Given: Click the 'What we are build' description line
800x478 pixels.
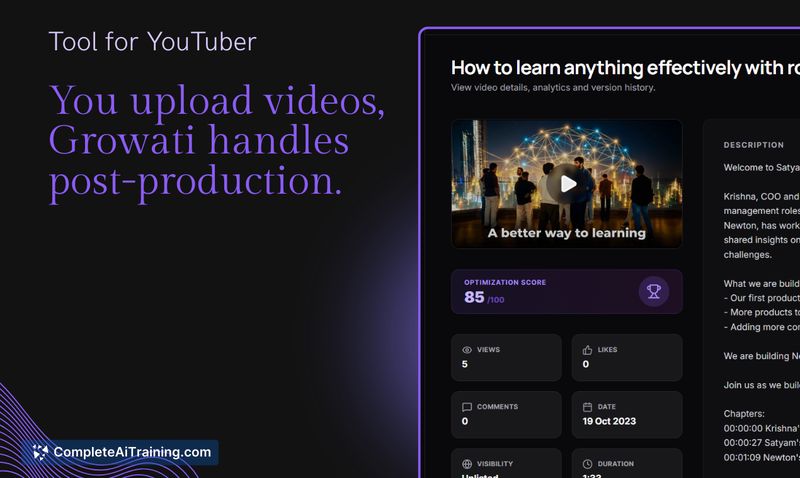Looking at the screenshot, I should [762, 284].
